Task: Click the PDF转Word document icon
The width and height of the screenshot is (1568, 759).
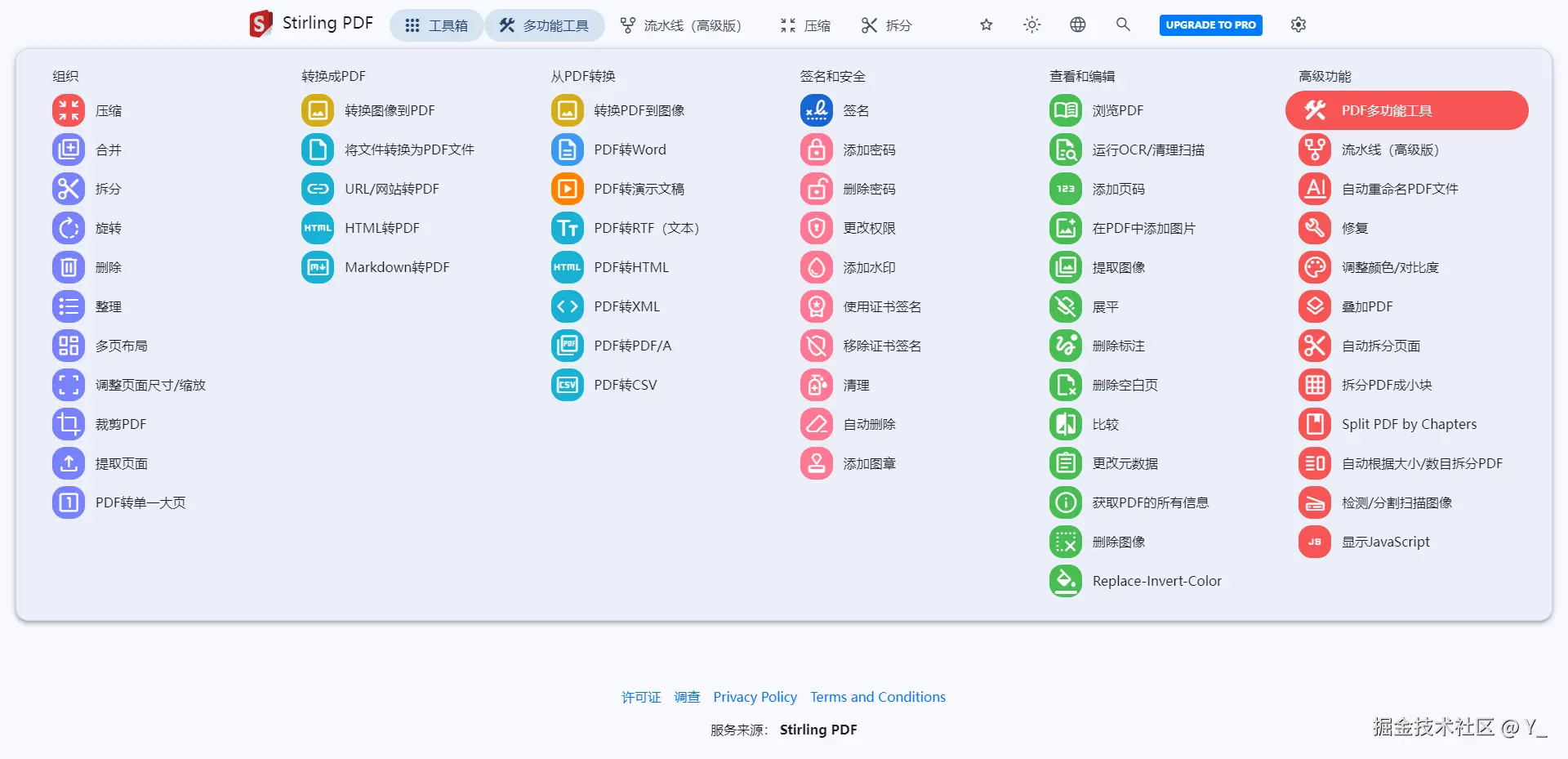Action: coord(568,150)
